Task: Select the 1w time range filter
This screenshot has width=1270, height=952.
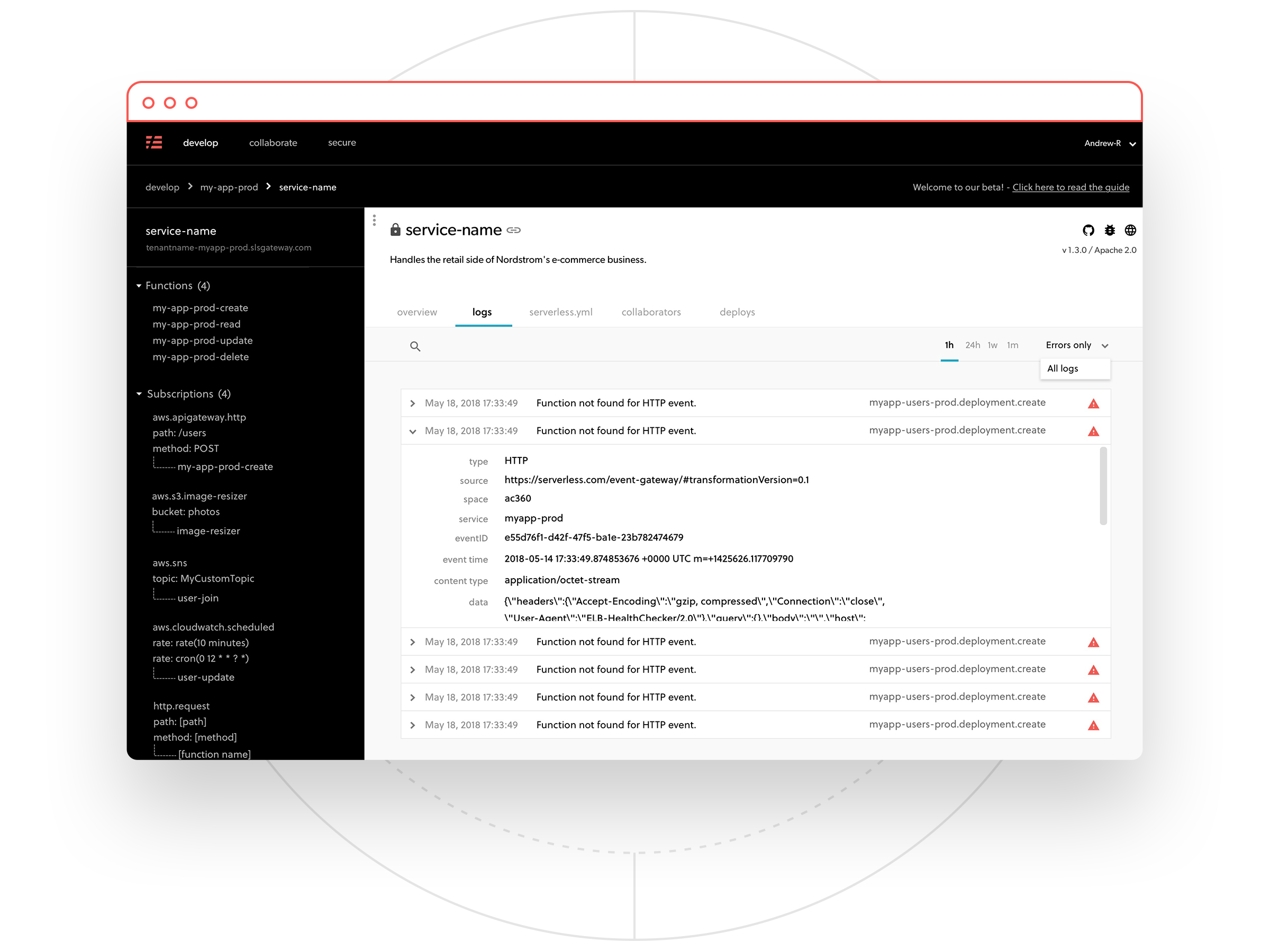Action: tap(992, 345)
